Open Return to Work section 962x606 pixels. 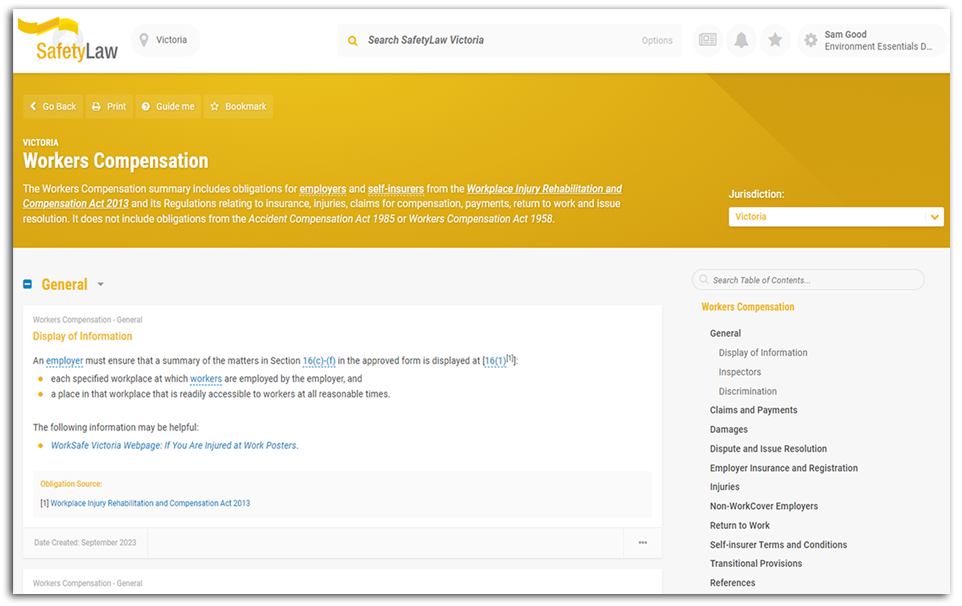[739, 526]
